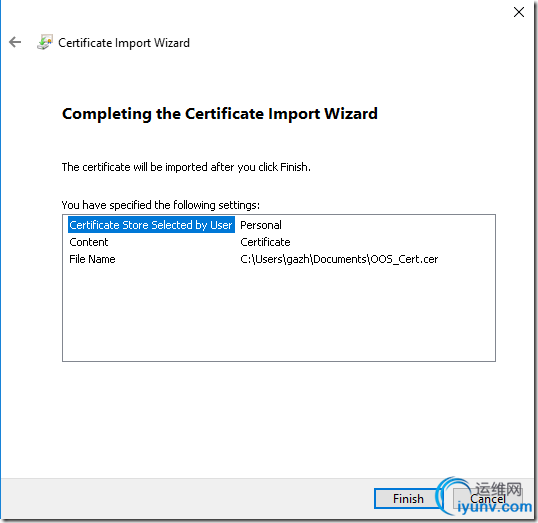Image resolution: width=538 pixels, height=523 pixels.
Task: Go back with the arrow icon
Action: pyautogui.click(x=15, y=42)
